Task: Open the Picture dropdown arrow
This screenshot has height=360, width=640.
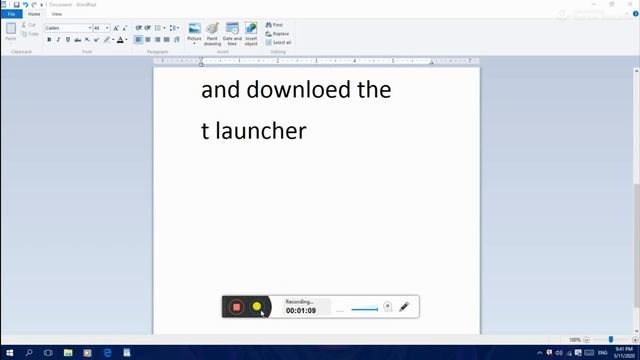Action: click(194, 43)
